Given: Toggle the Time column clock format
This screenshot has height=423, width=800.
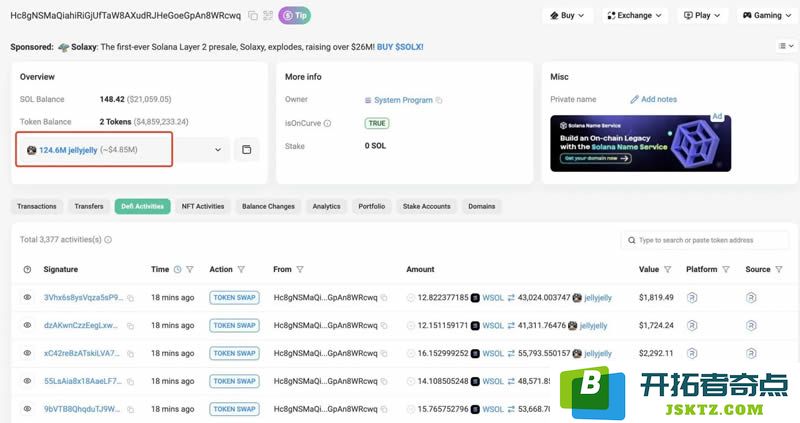Looking at the screenshot, I should 178,269.
